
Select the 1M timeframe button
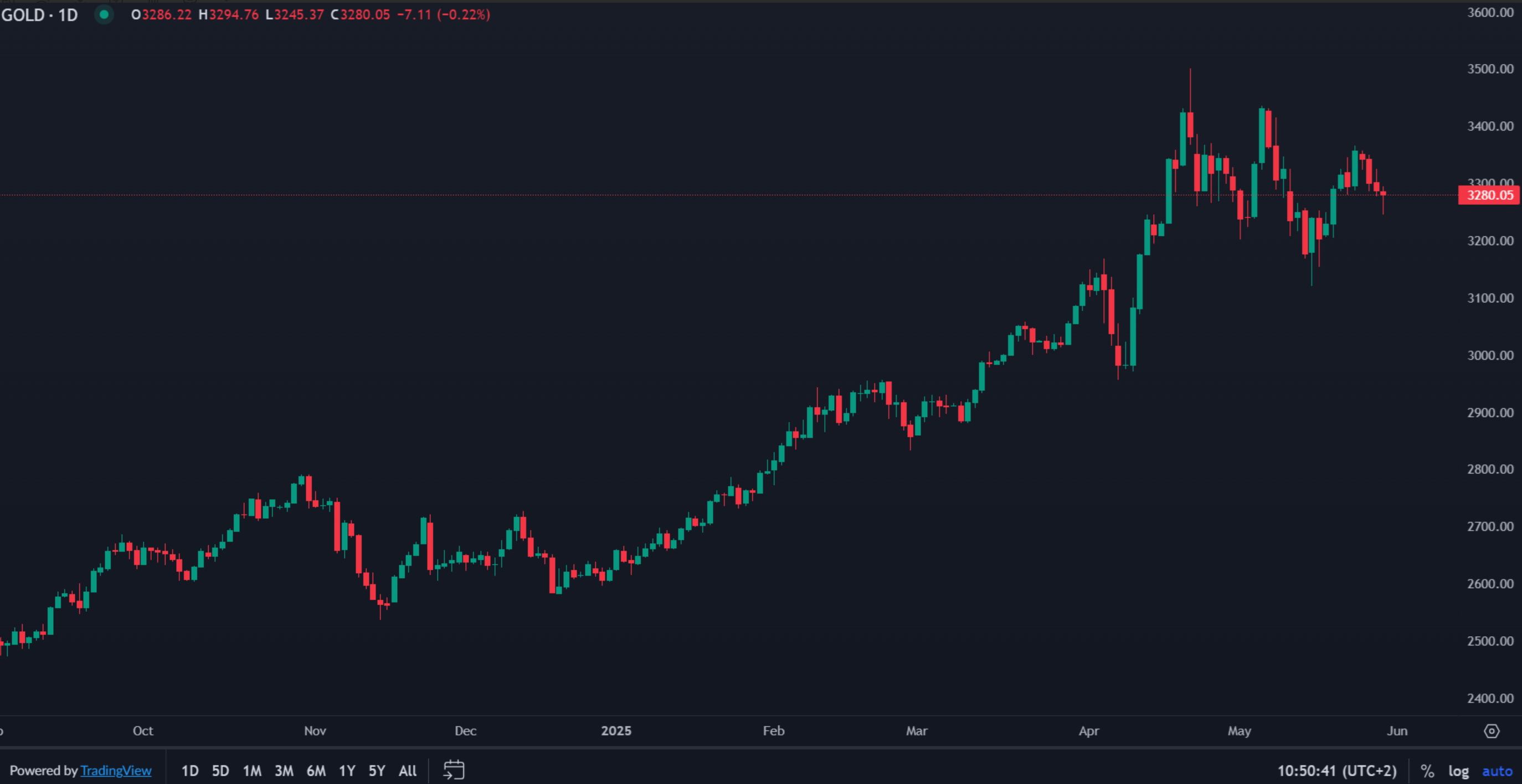(253, 770)
